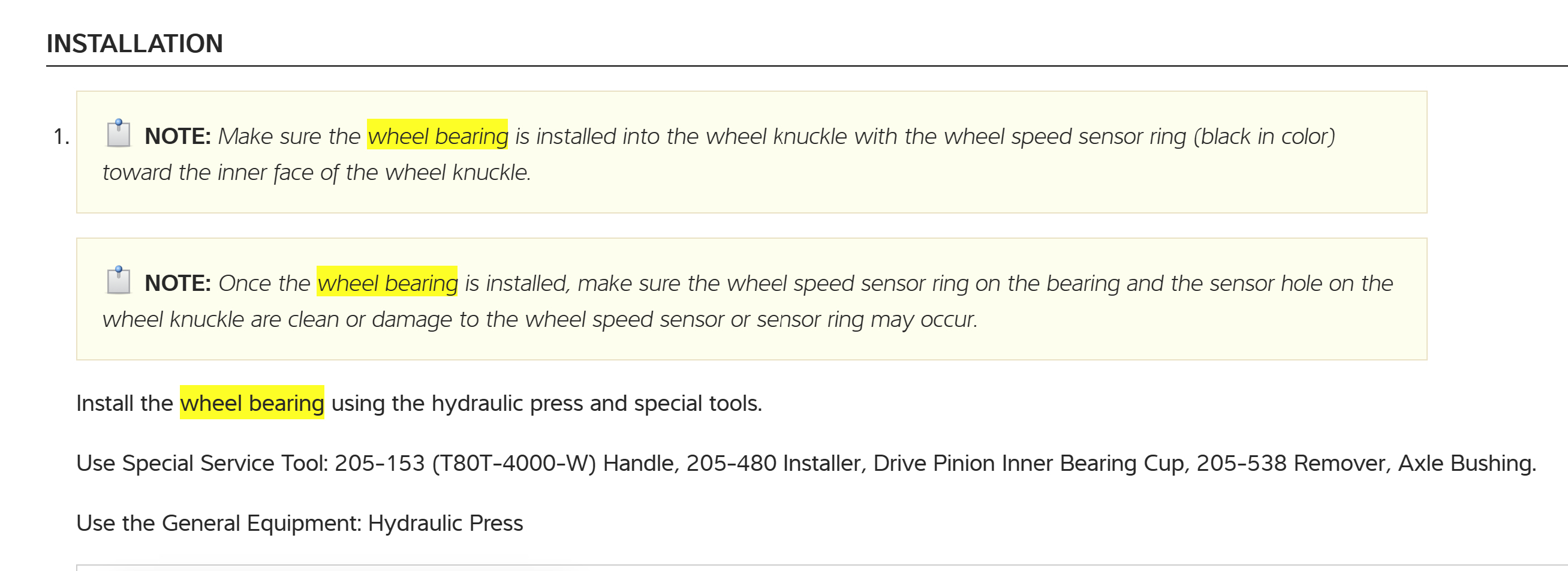
Task: Click the bold NOTE label before 'Make sure'
Action: (177, 136)
